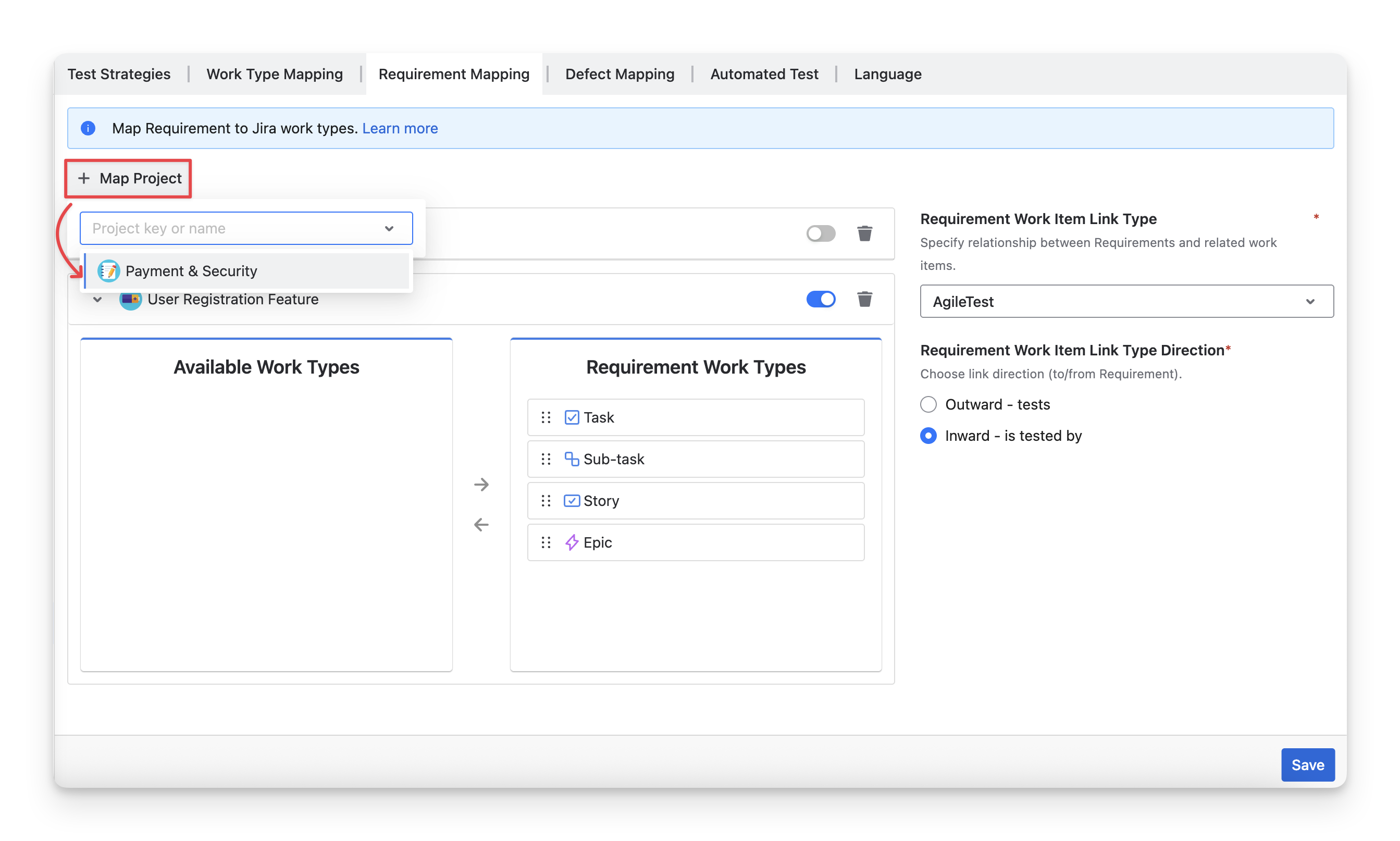Enable the first project mapping toggle
The width and height of the screenshot is (1400, 841).
tap(821, 233)
